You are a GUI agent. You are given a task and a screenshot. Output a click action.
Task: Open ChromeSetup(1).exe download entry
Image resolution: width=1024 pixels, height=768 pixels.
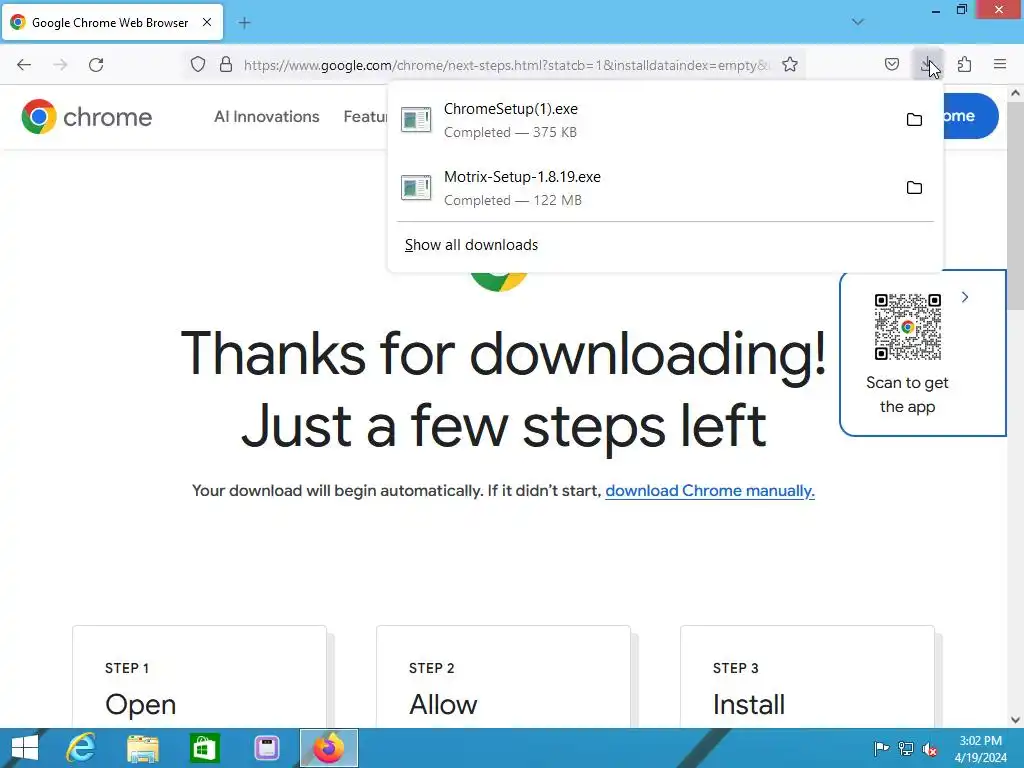(x=643, y=120)
